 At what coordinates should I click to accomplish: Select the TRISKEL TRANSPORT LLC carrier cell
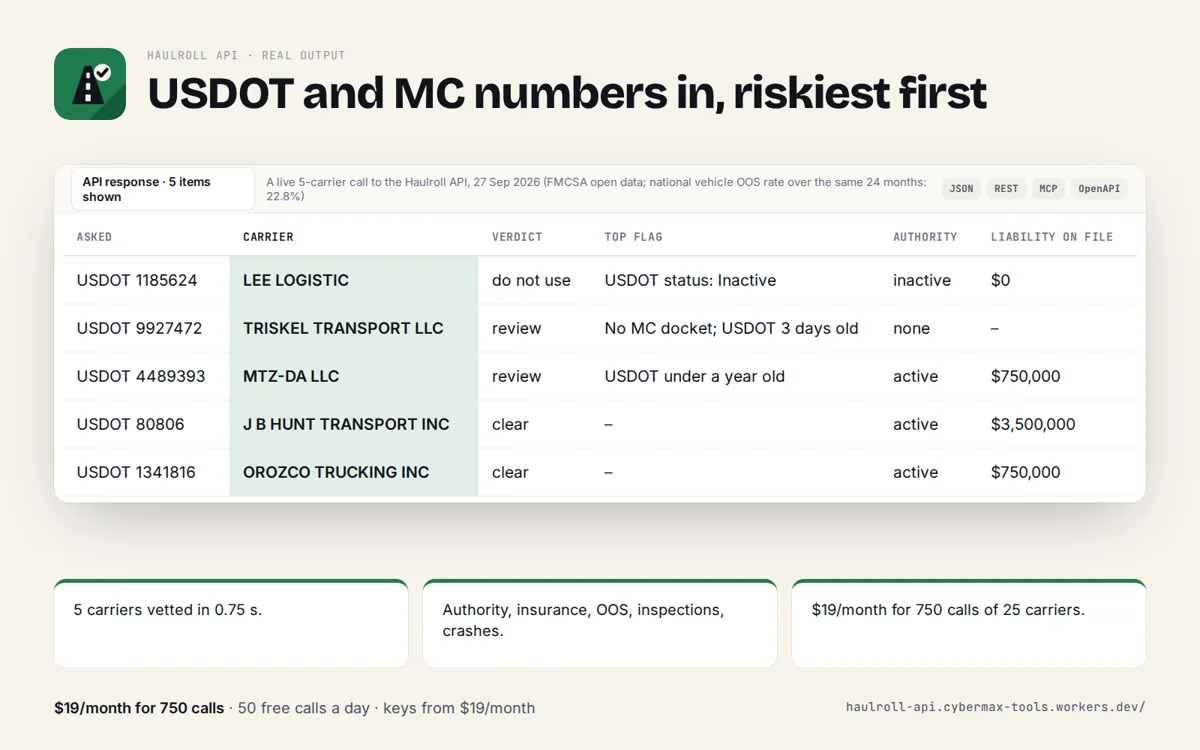pyautogui.click(x=354, y=328)
